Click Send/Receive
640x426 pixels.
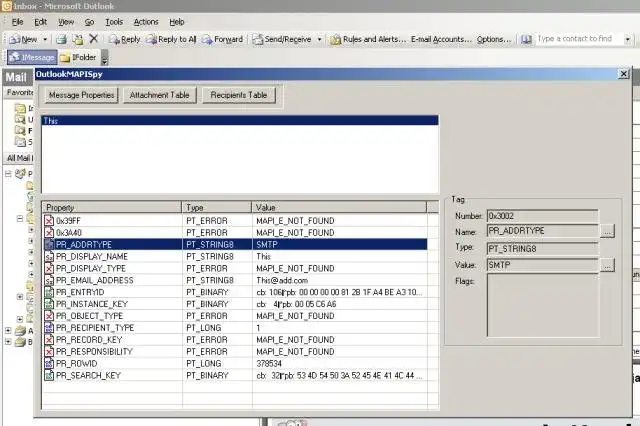tap(282, 39)
